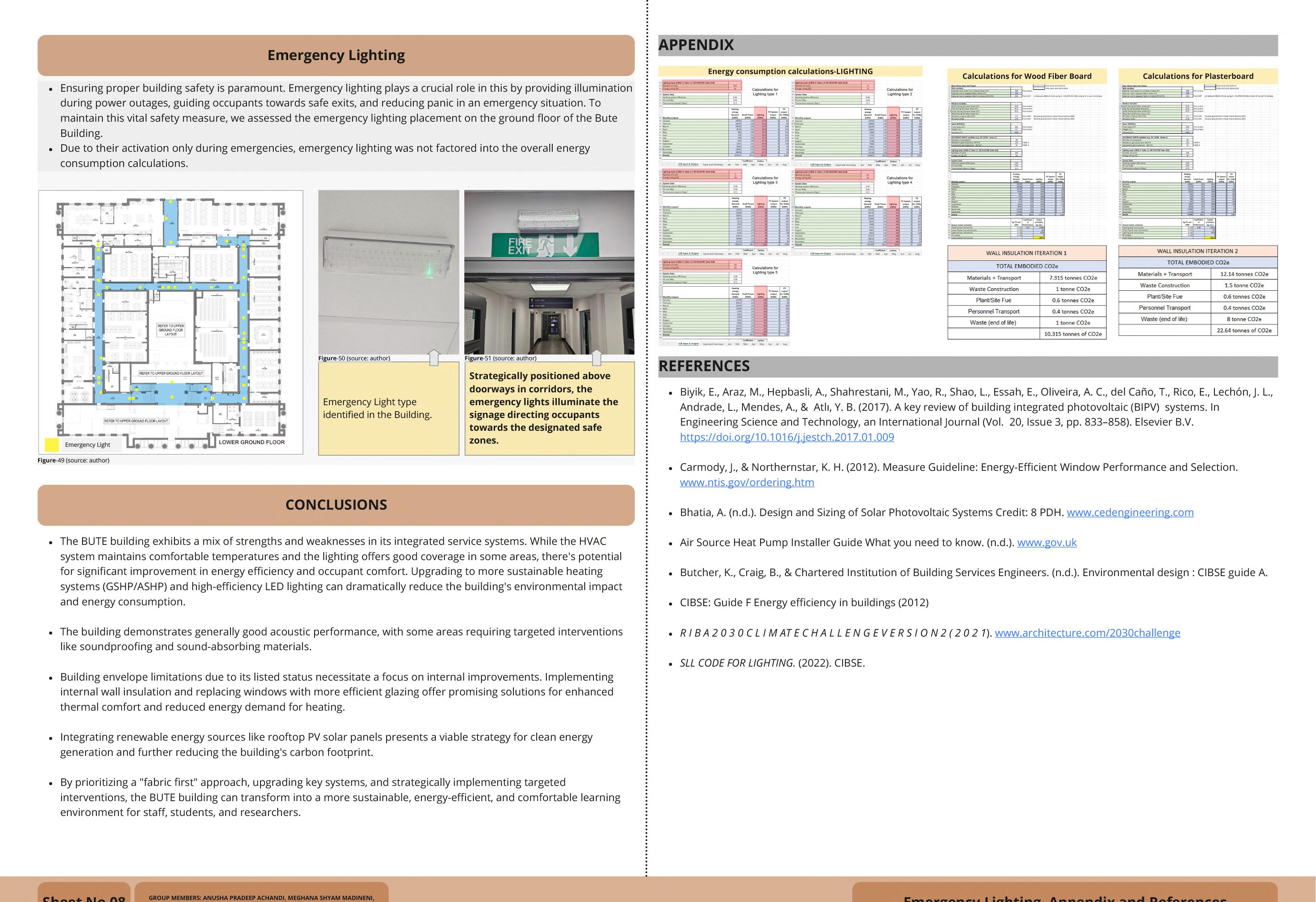The image size is (1316, 902).
Task: Click the up arrow below Figure-51 photo
Action: 596,357
